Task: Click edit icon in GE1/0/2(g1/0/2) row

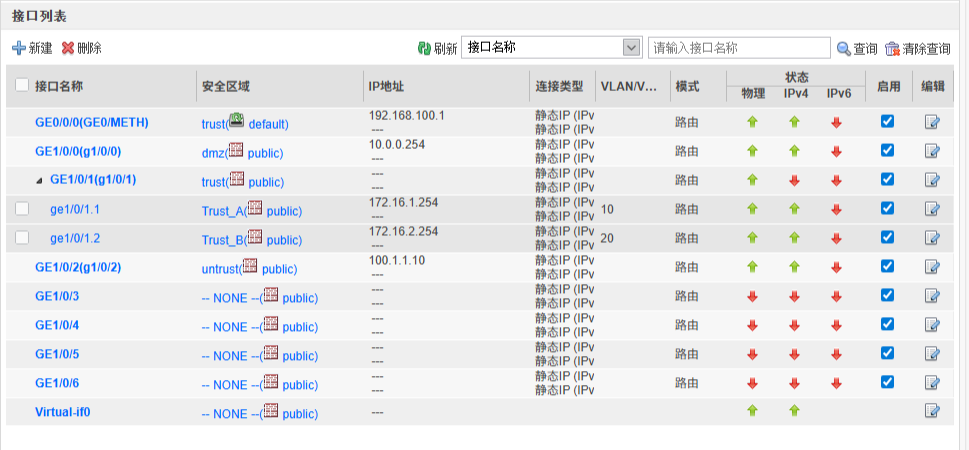Action: pos(932,266)
